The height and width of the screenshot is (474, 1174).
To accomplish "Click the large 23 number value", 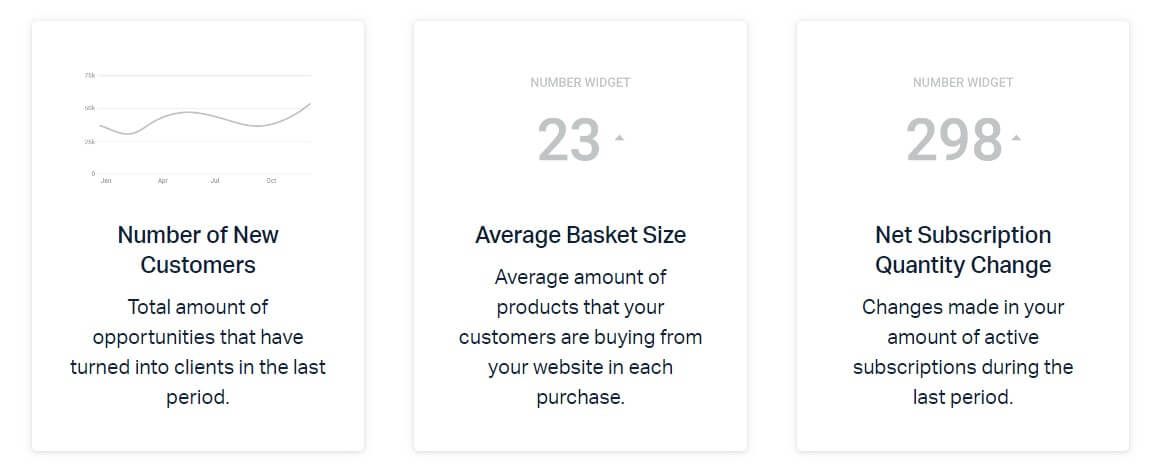I will click(x=569, y=139).
